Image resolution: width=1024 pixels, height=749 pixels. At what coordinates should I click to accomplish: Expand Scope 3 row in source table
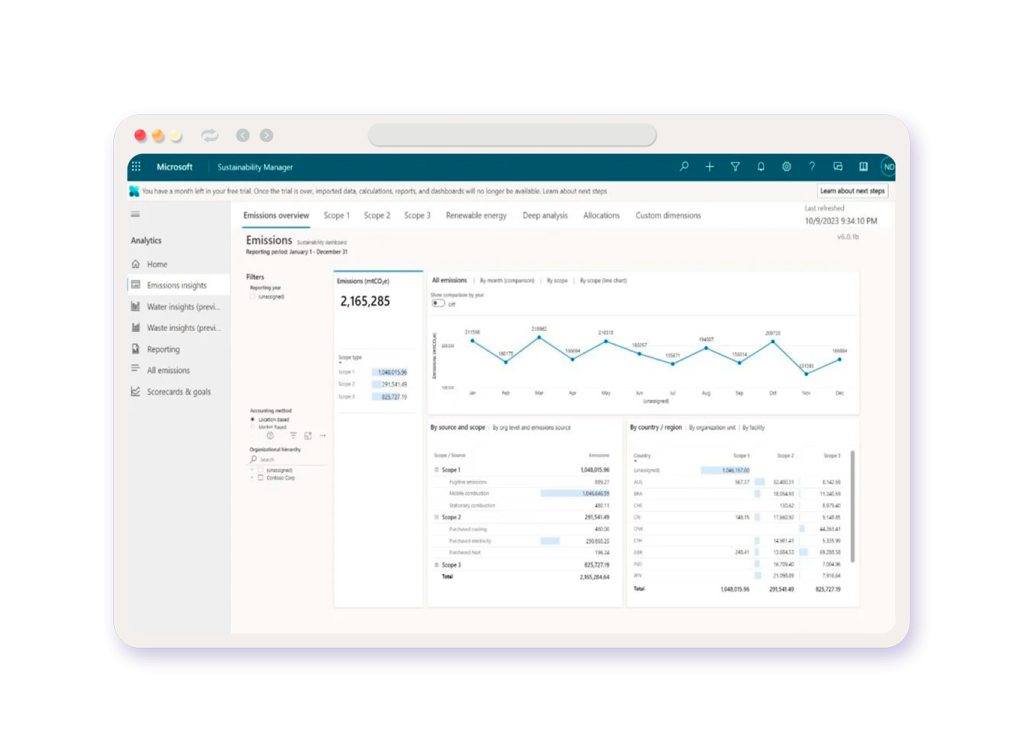[x=436, y=565]
